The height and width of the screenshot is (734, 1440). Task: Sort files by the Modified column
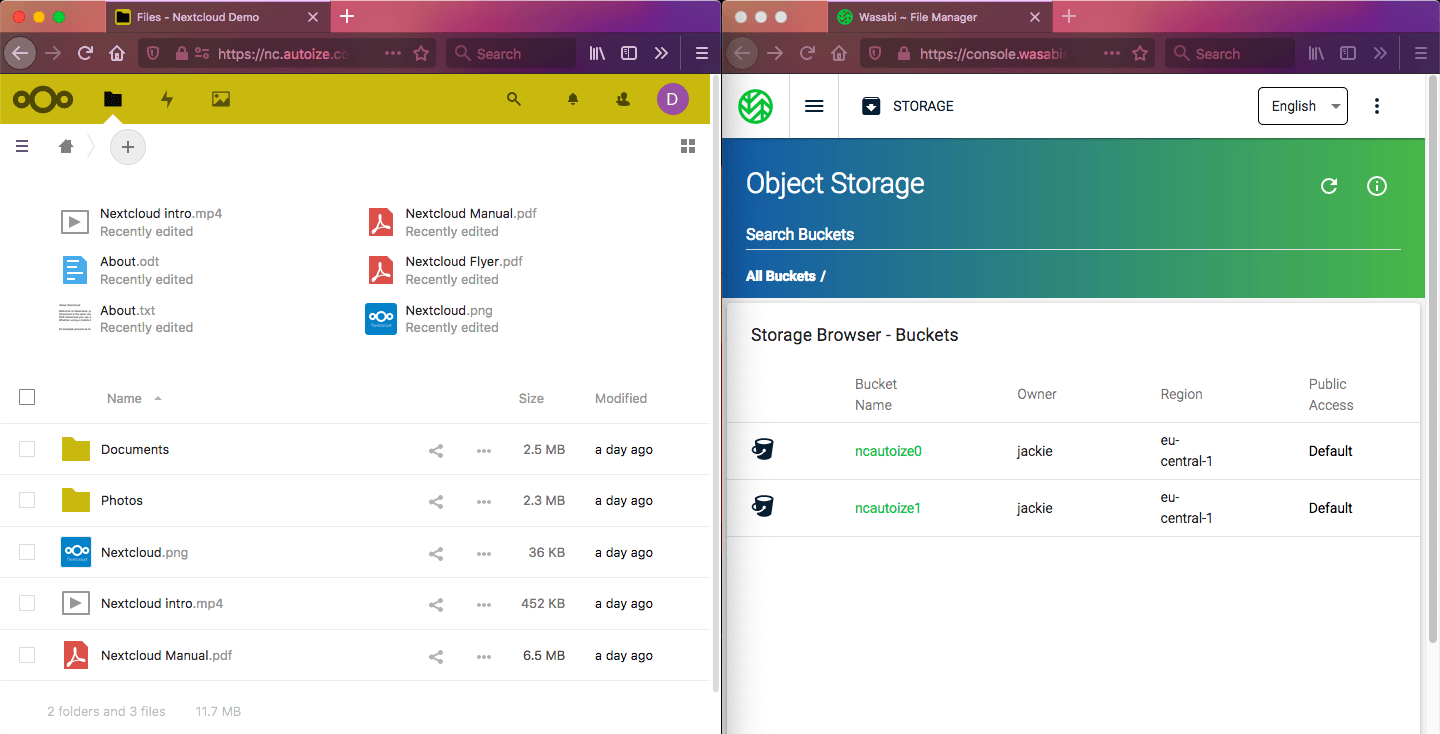(x=621, y=398)
